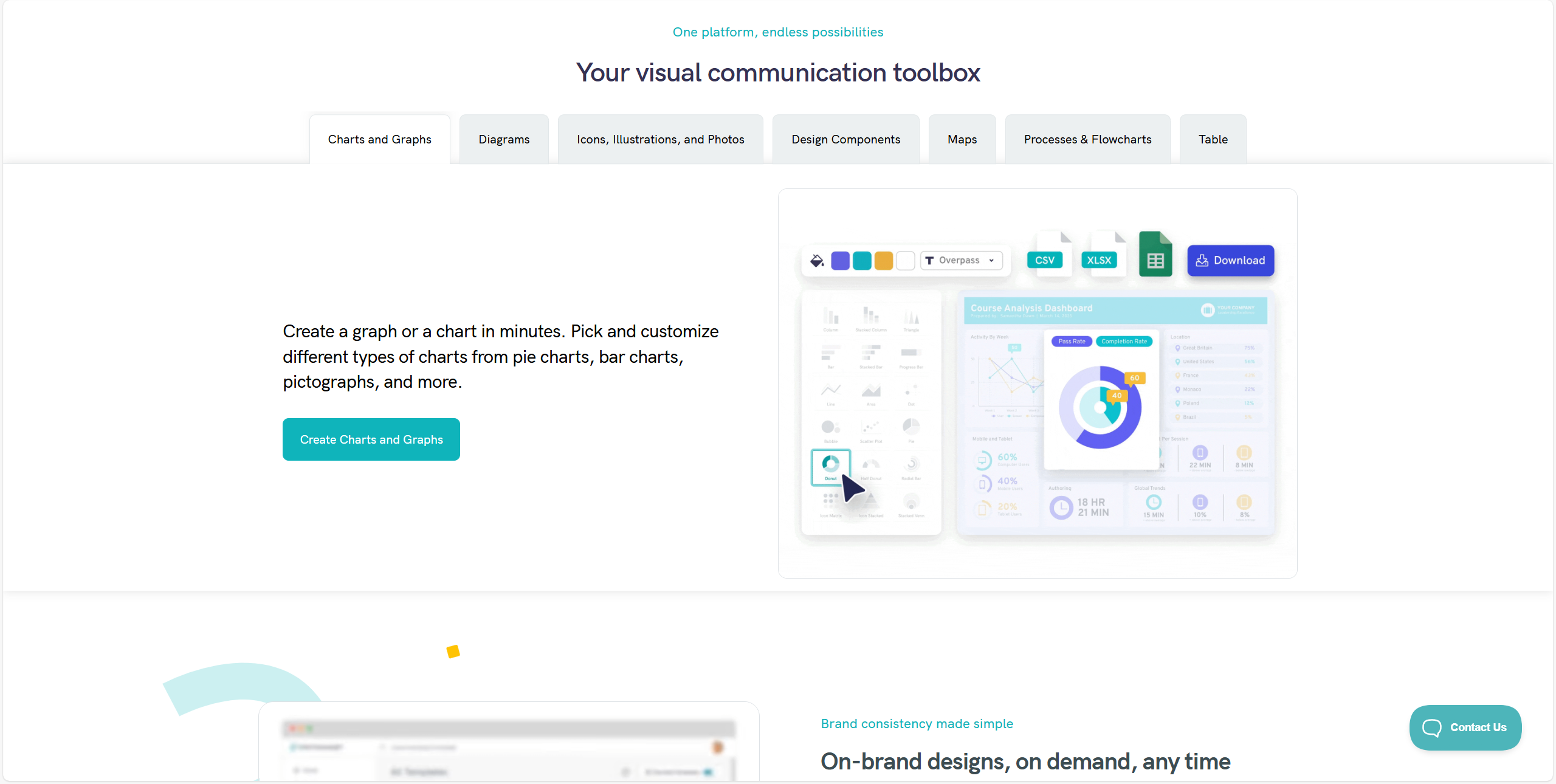Open the Icons, Illustrations, and Photos tab
1556x784 pixels.
pyautogui.click(x=660, y=139)
